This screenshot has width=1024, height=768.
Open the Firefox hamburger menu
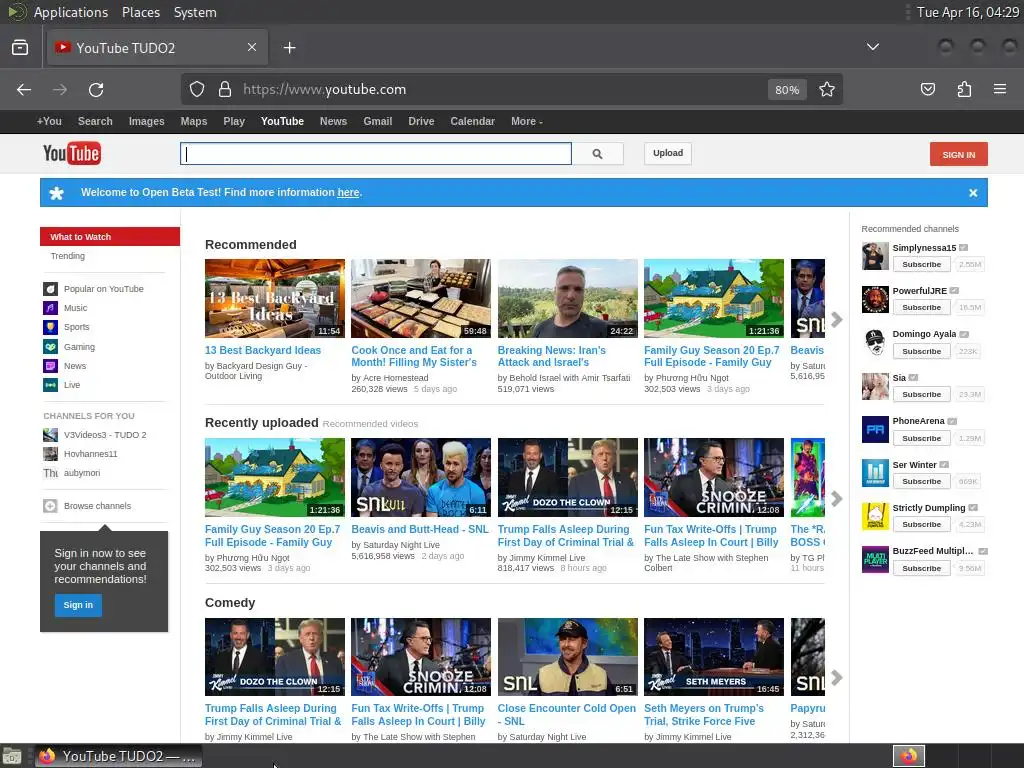(1000, 89)
